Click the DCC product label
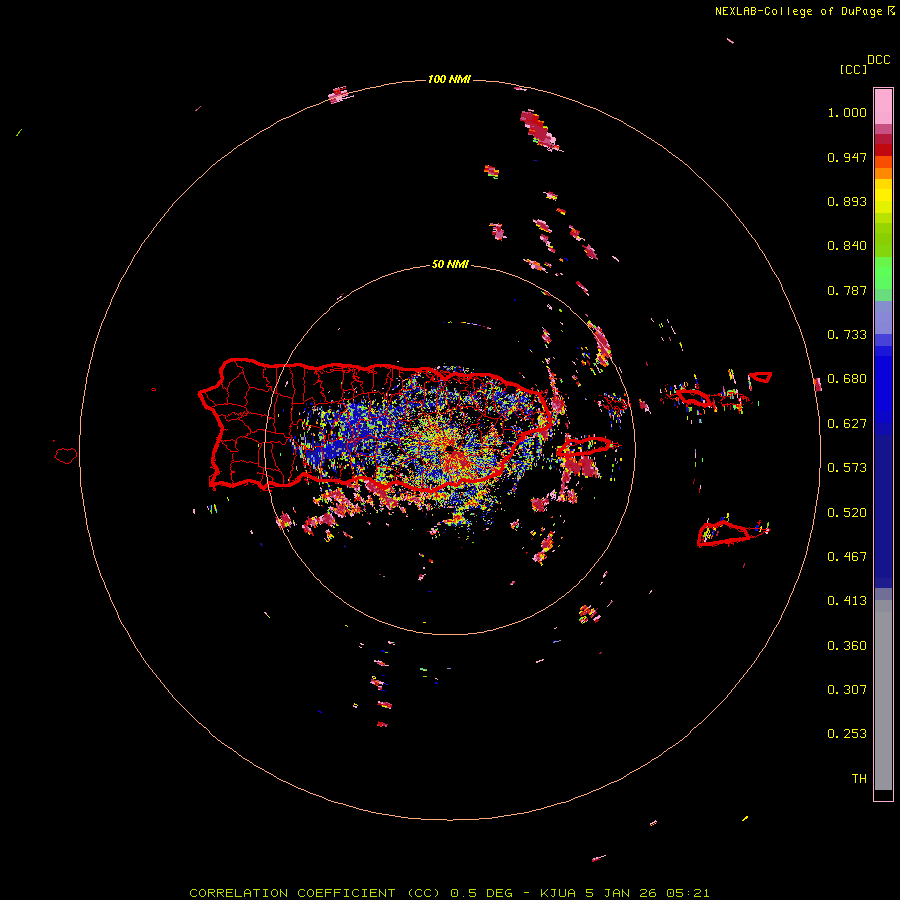900x900 pixels. [x=879, y=60]
